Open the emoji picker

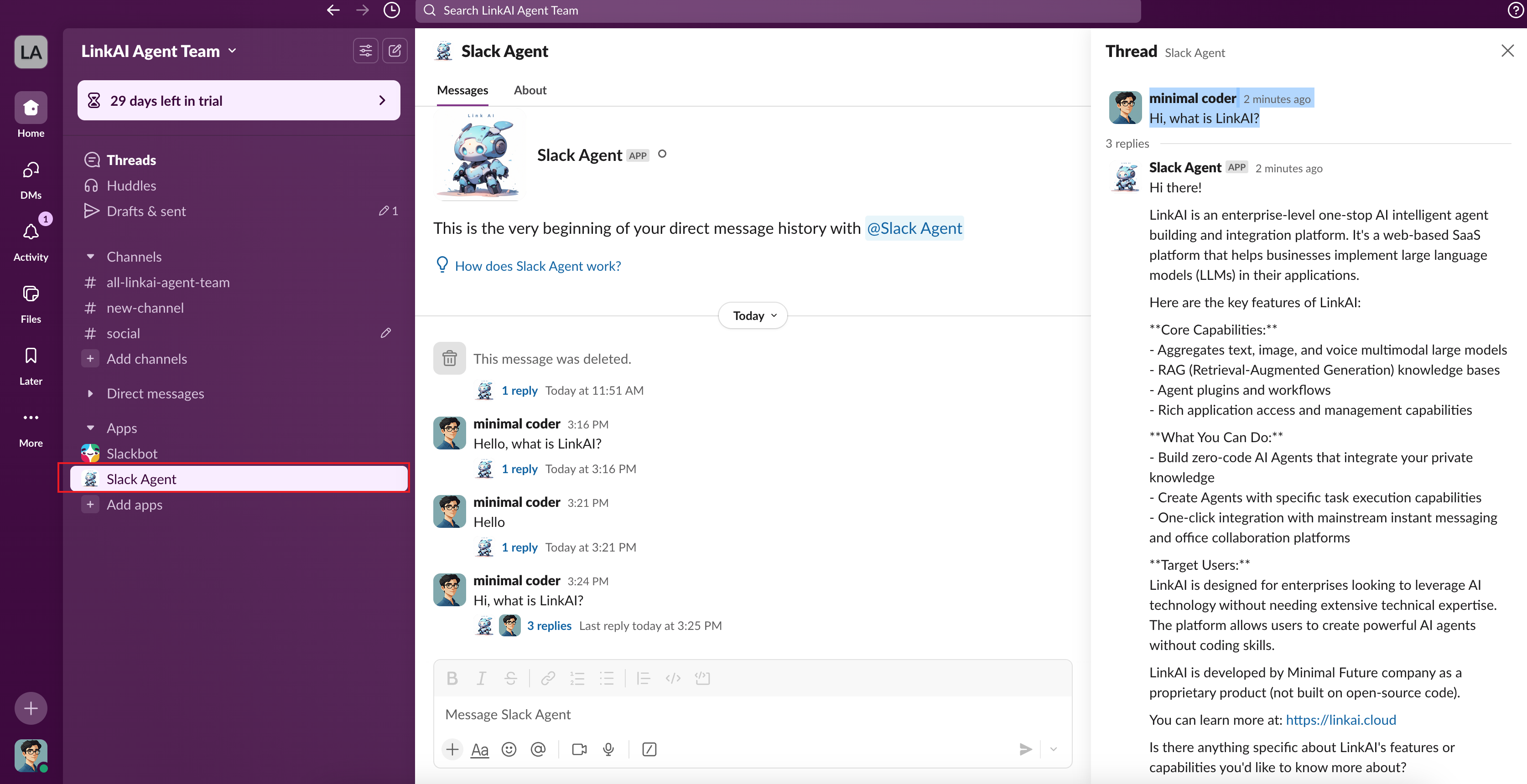[509, 750]
